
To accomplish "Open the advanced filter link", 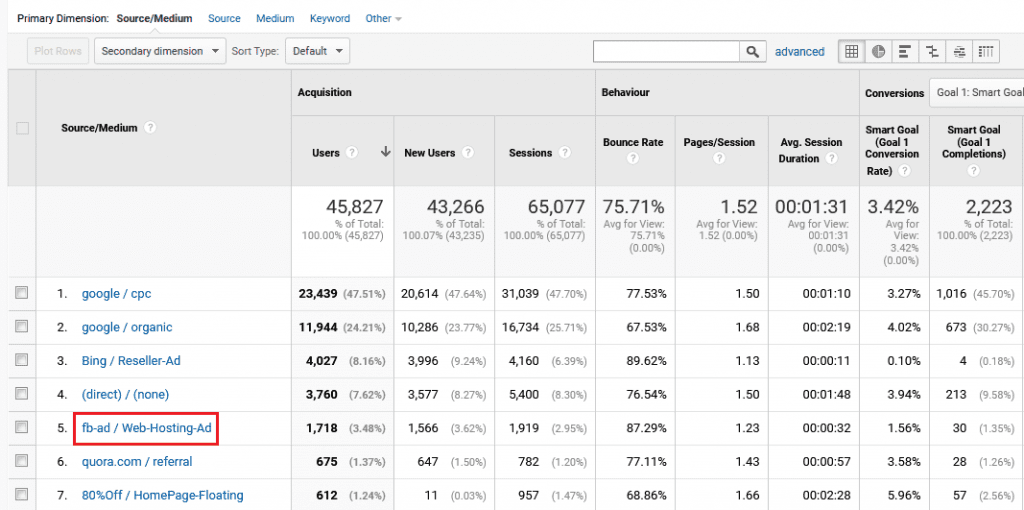I will click(799, 52).
